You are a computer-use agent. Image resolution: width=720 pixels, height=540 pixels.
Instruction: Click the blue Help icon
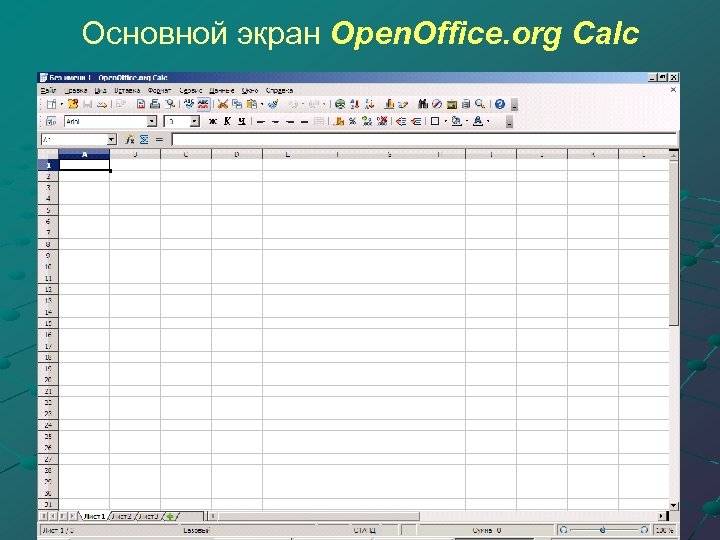click(500, 104)
